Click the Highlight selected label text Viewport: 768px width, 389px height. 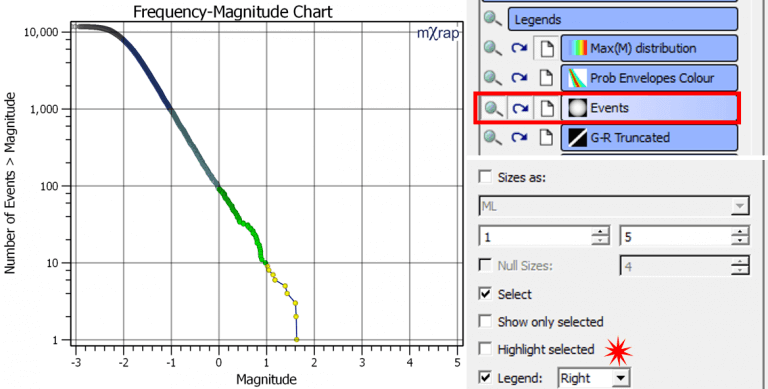(x=546, y=349)
